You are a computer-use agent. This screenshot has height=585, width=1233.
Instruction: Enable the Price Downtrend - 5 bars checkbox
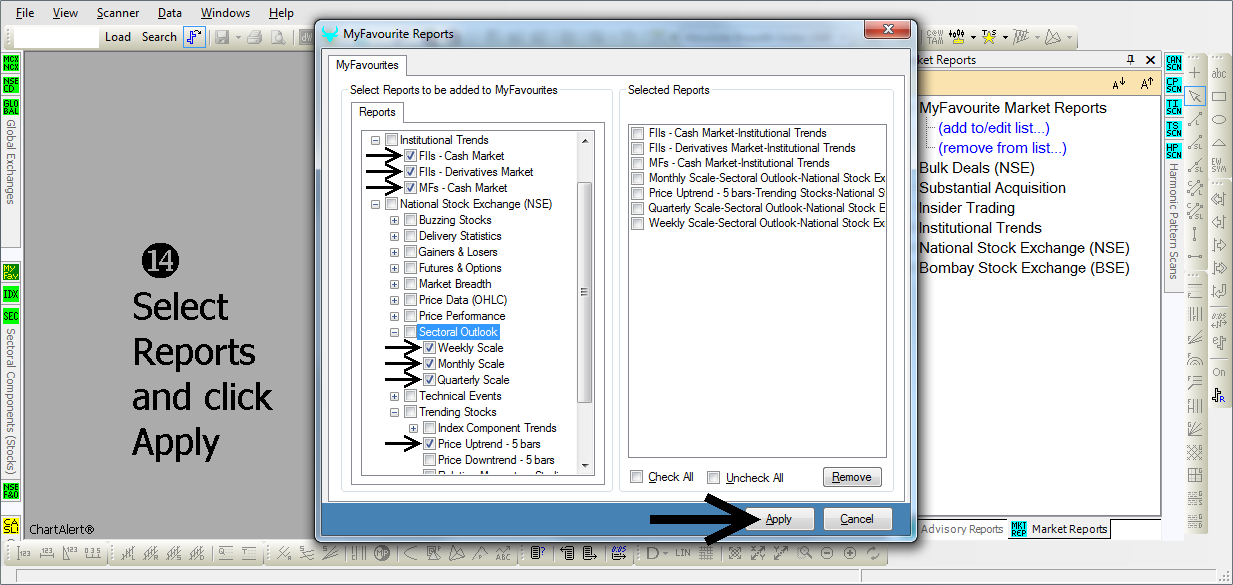pyautogui.click(x=430, y=460)
